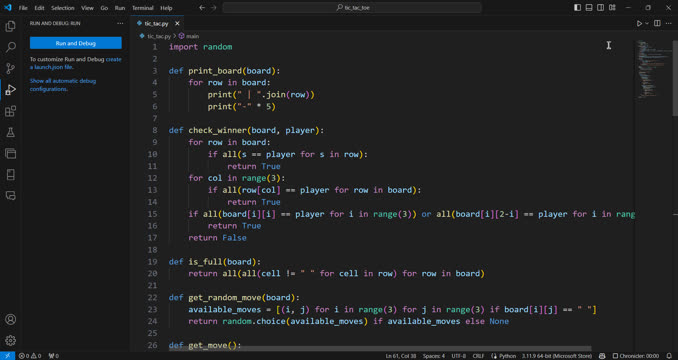
Task: Split the editor to the right
Action: [657, 23]
